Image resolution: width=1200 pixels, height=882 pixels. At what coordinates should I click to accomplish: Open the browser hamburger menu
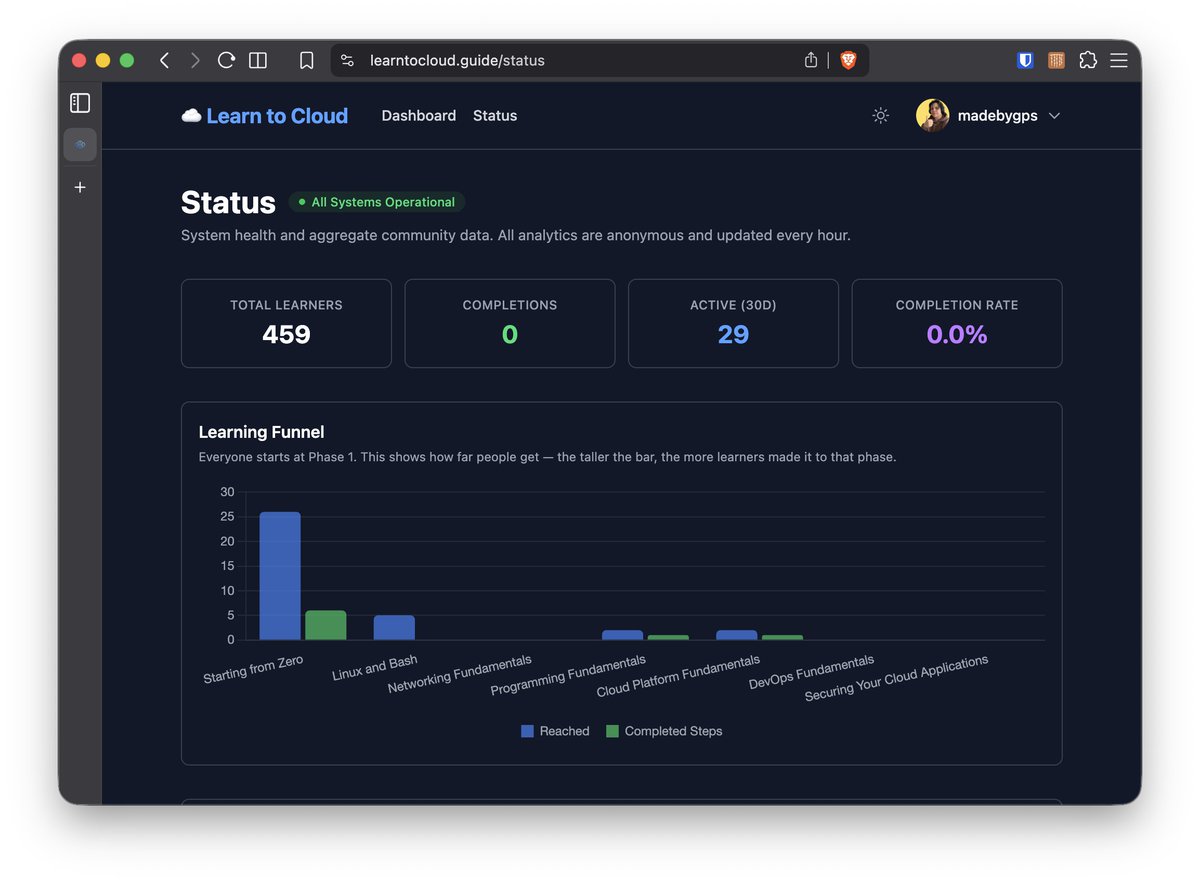pyautogui.click(x=1119, y=60)
